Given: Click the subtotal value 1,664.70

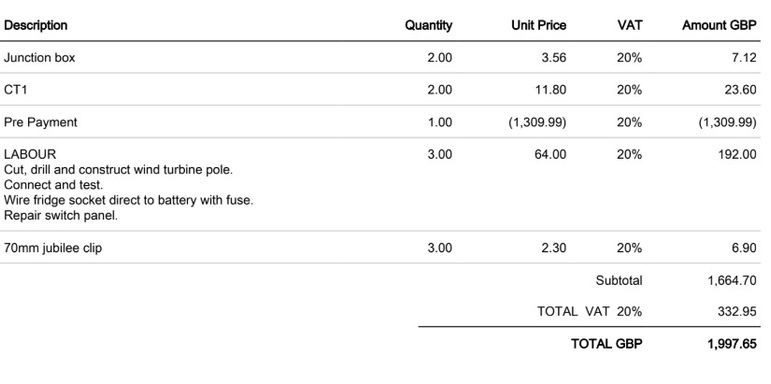Looking at the screenshot, I should [x=732, y=280].
